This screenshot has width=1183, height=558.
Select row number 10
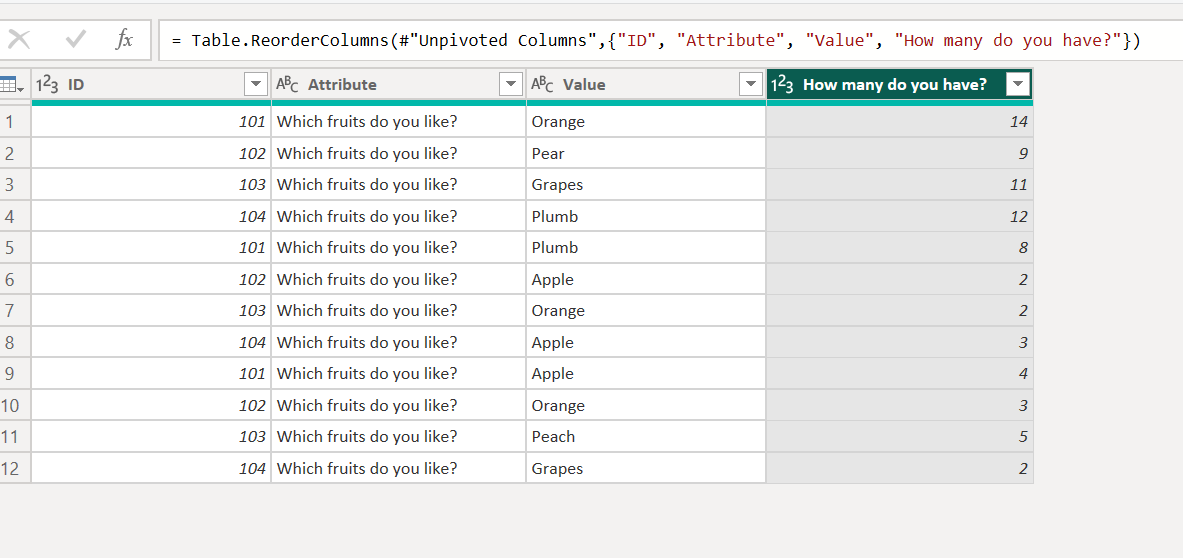click(x=15, y=406)
